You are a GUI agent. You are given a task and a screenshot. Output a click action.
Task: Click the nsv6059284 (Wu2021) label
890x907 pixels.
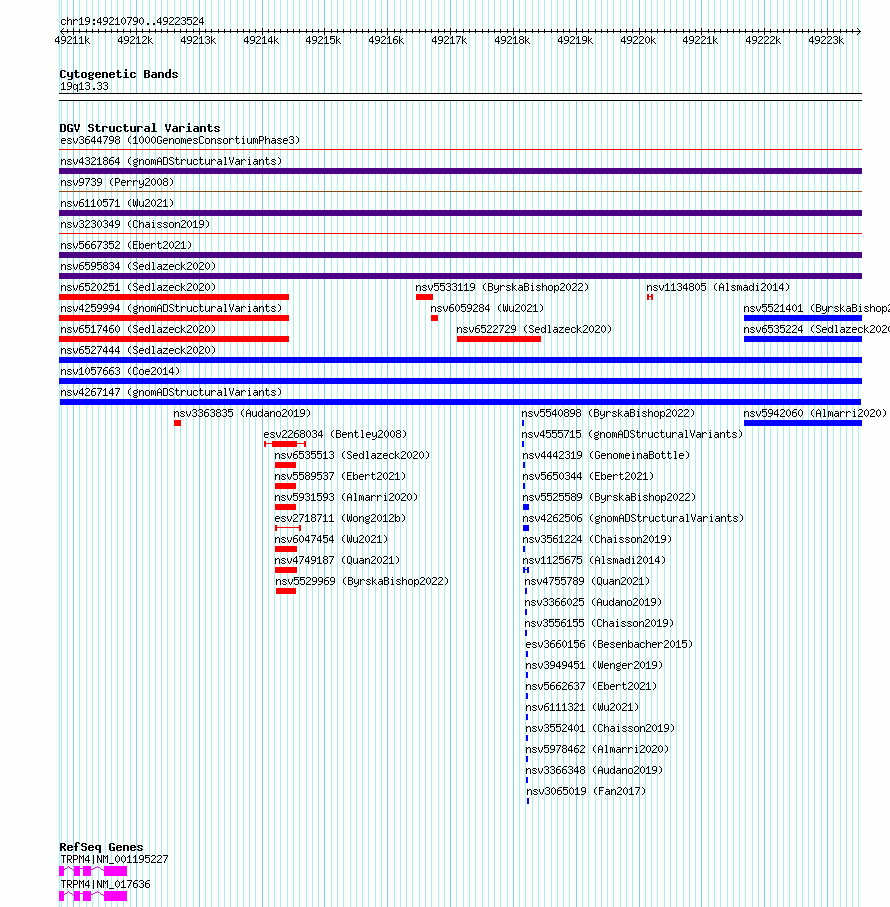[487, 308]
